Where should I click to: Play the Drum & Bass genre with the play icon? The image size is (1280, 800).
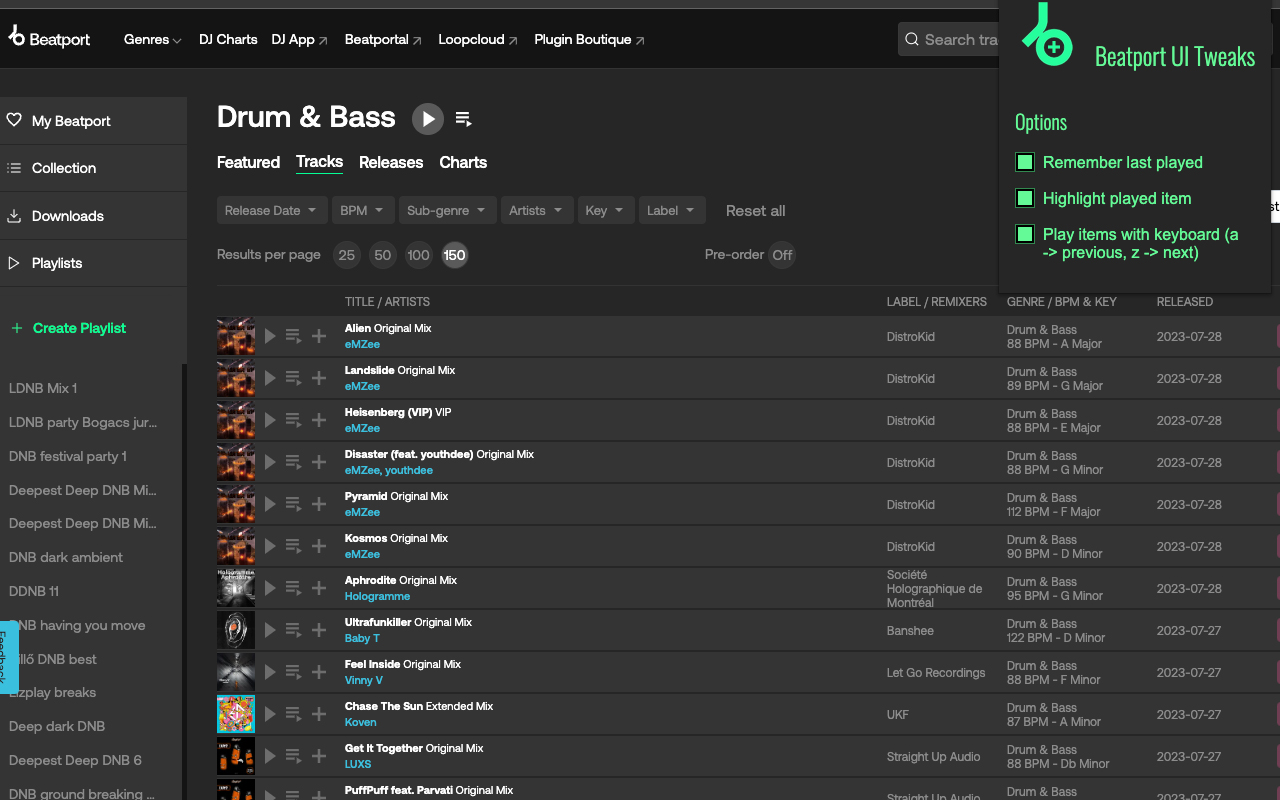(x=428, y=118)
